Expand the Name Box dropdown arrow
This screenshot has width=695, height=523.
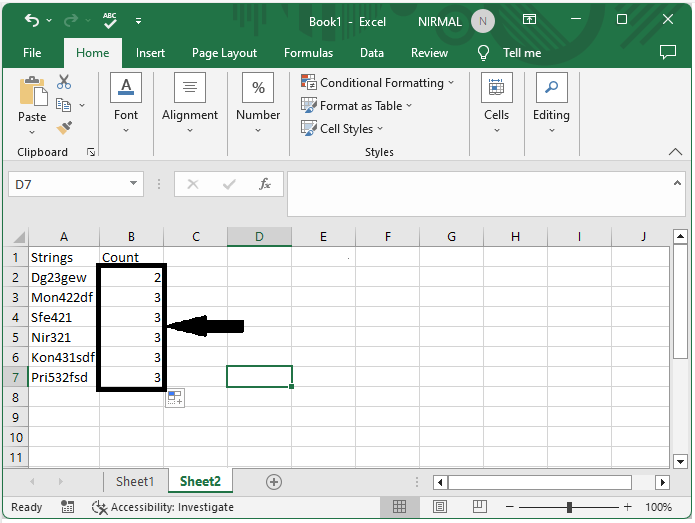(x=133, y=183)
